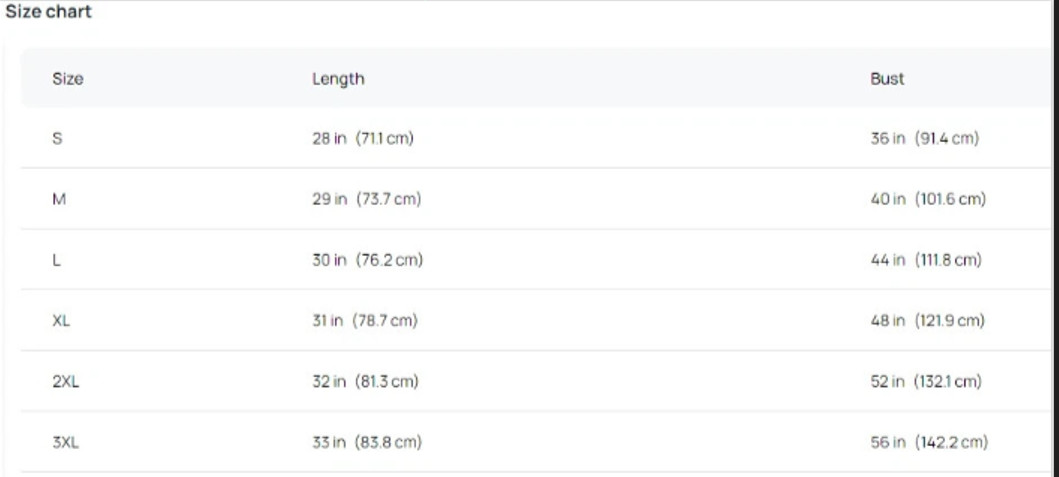
Task: Select the 28 in length value
Action: pos(330,139)
